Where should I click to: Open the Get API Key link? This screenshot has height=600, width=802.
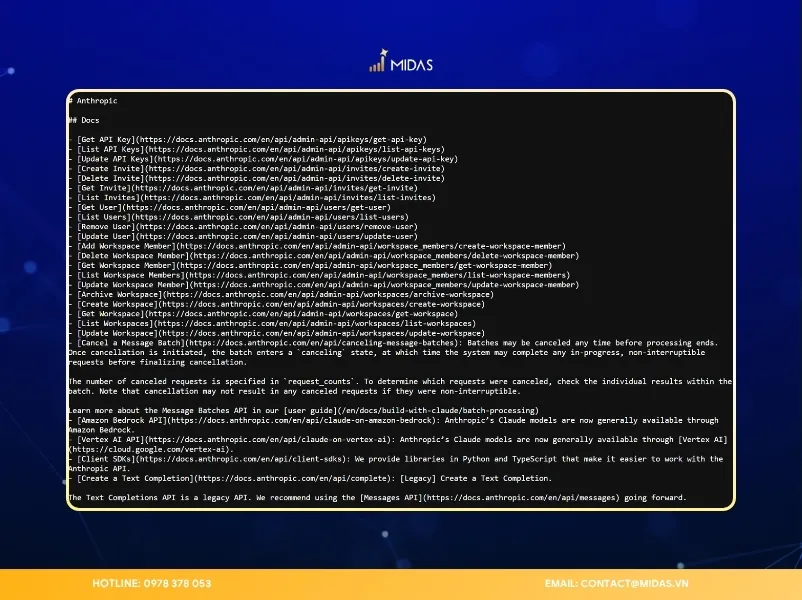tap(106, 139)
